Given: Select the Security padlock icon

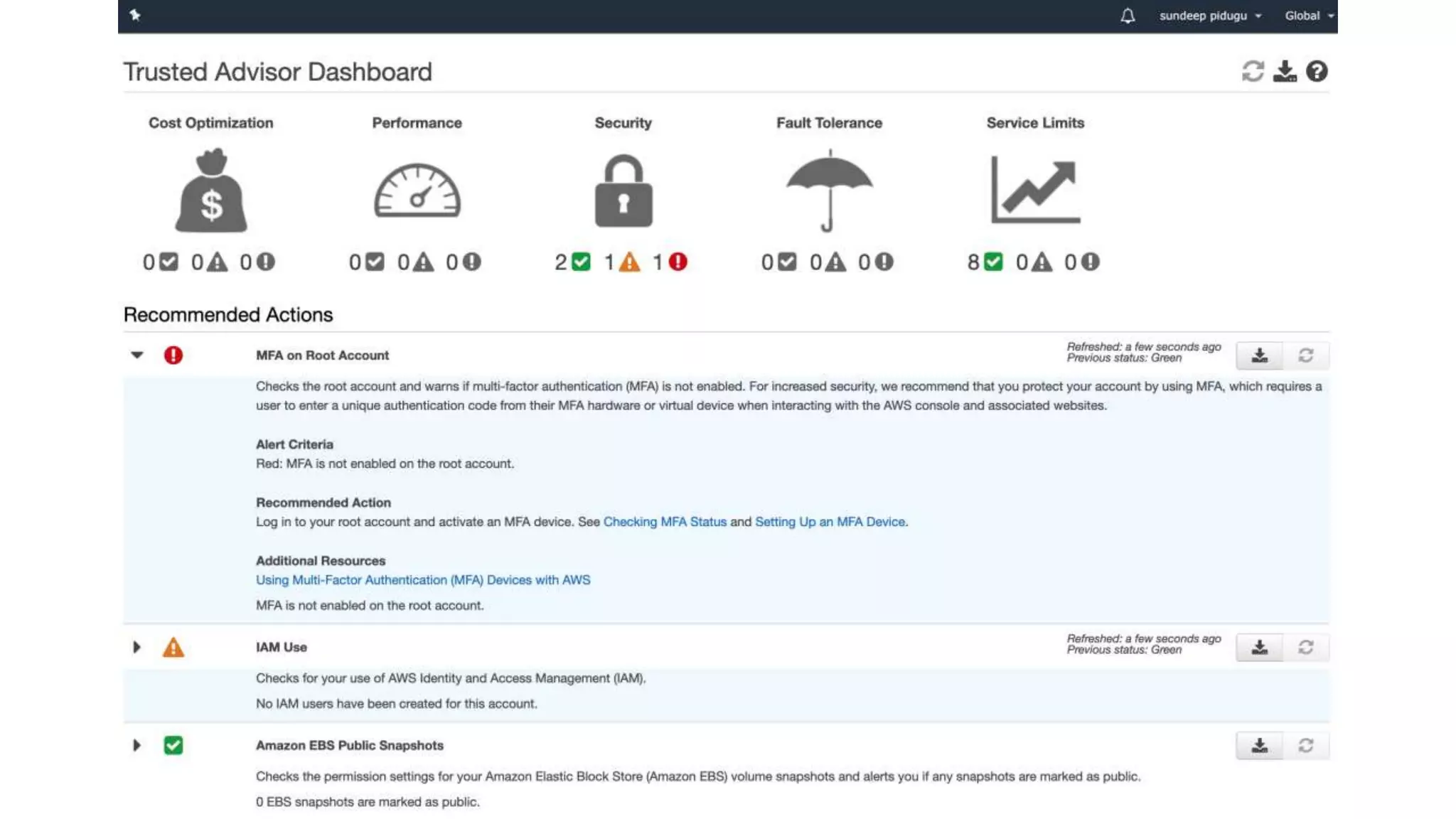Looking at the screenshot, I should point(623,191).
